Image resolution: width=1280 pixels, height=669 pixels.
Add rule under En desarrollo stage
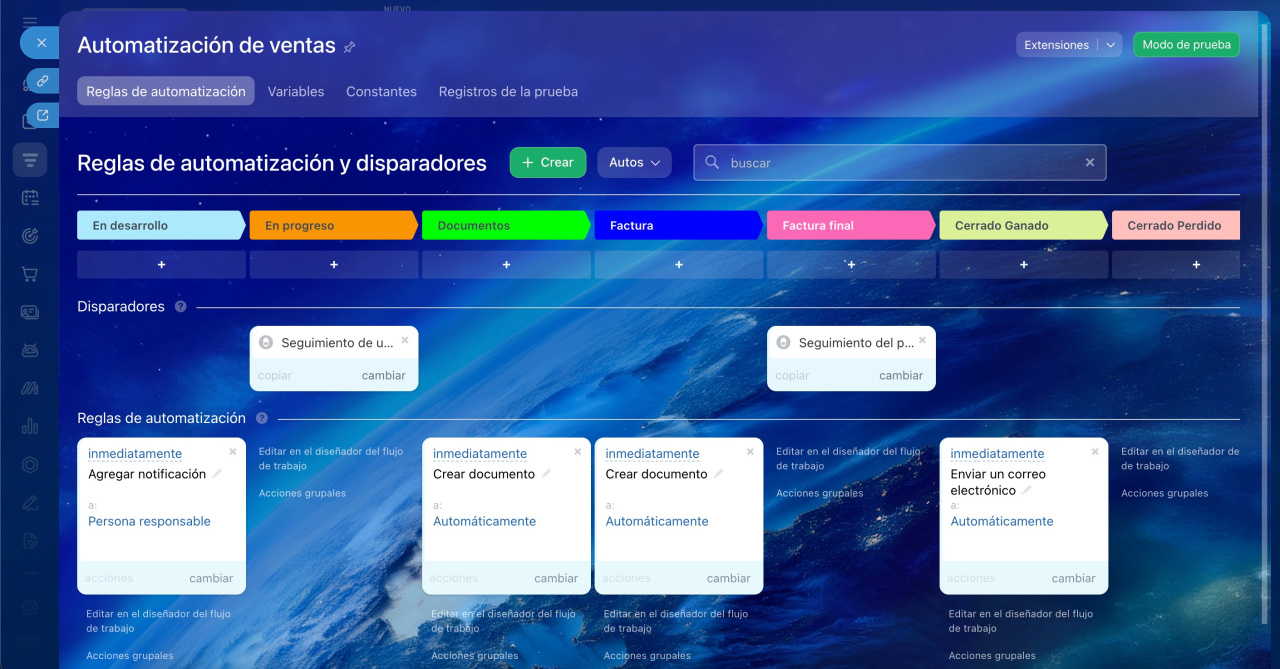click(161, 265)
